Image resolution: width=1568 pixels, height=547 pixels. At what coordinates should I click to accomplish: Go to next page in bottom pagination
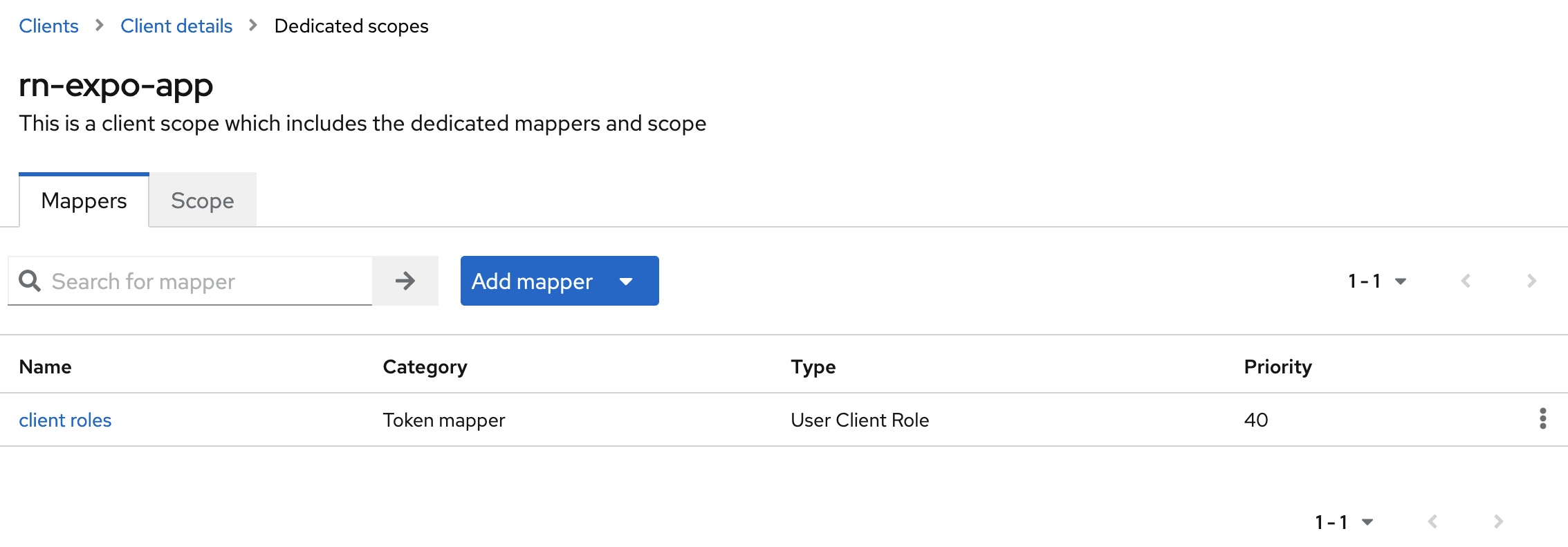click(1498, 521)
